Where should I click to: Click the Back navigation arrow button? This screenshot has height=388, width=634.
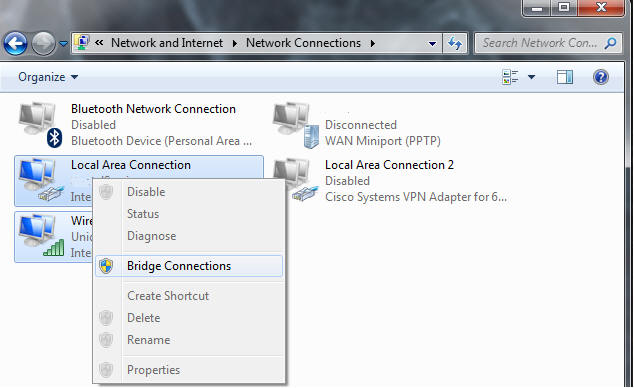[15, 43]
